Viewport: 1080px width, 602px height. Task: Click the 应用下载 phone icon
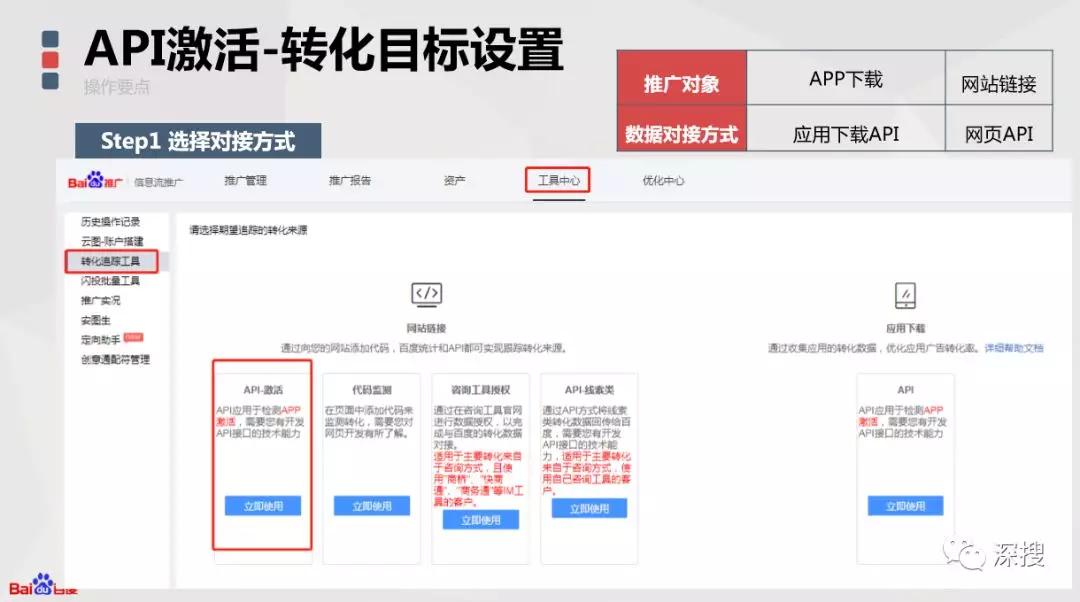[x=905, y=295]
